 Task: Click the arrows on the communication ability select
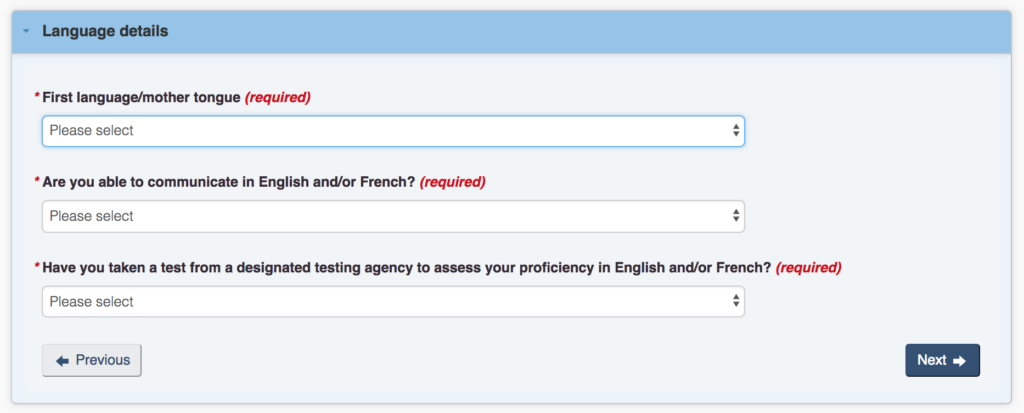pos(736,216)
